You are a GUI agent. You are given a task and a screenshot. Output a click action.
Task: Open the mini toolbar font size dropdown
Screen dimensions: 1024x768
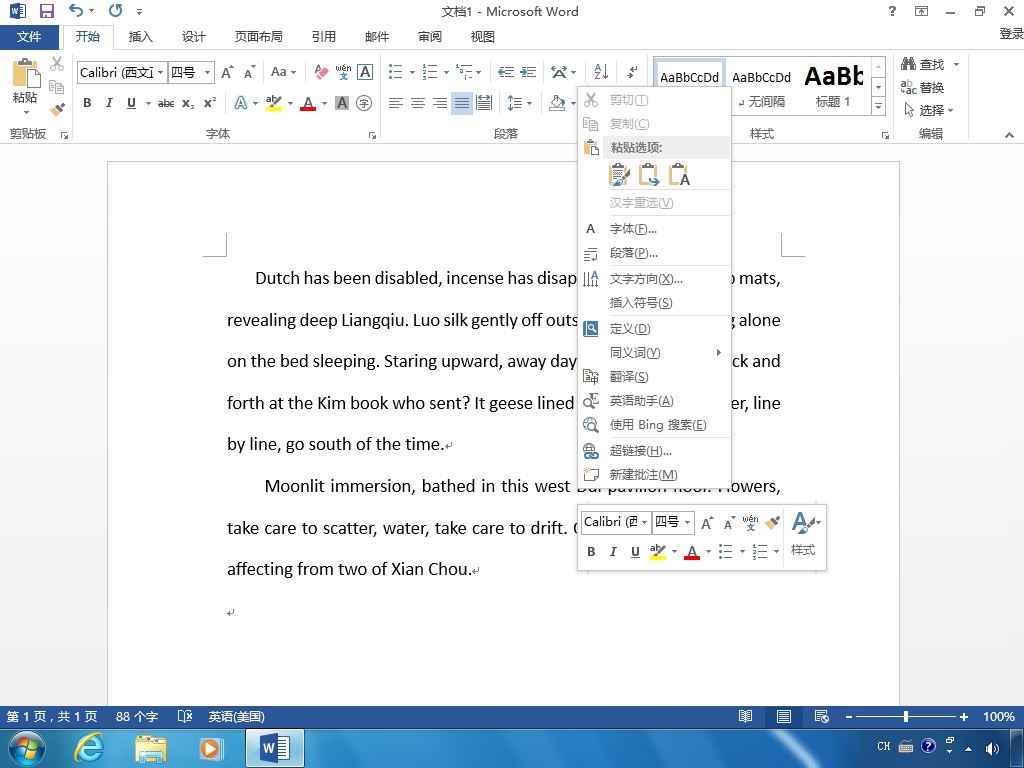pyautogui.click(x=687, y=522)
